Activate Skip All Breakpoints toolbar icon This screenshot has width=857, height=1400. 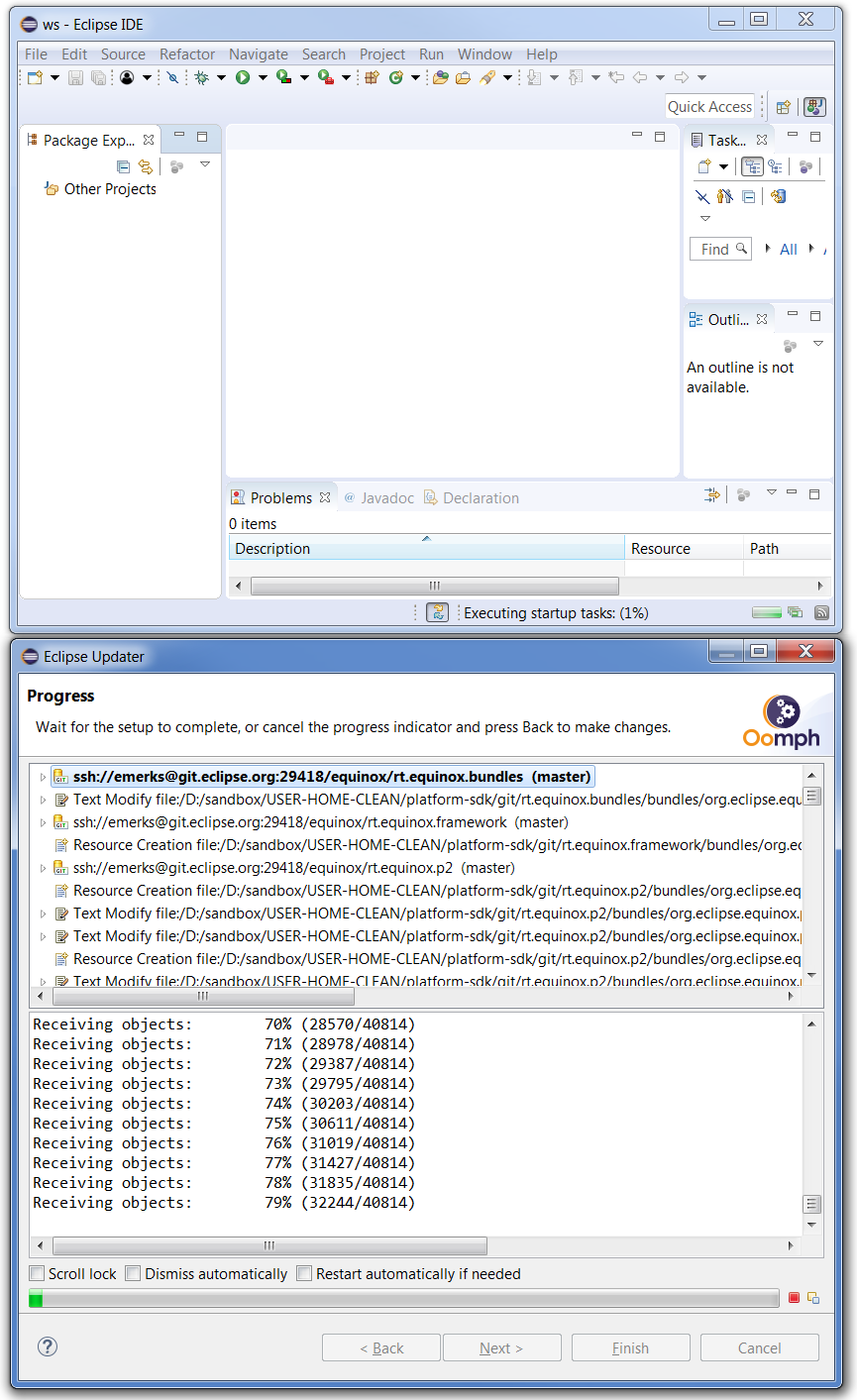click(x=172, y=77)
